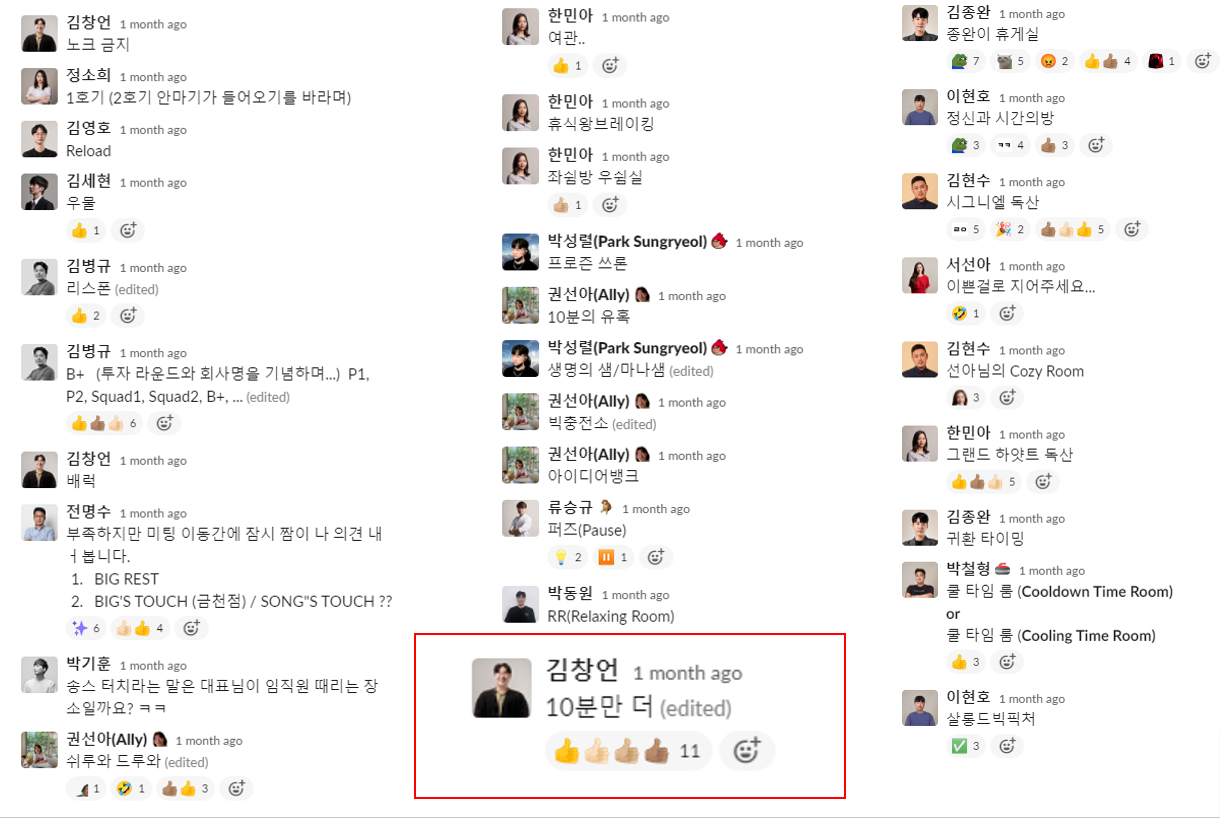Click 김창언's avatar in the highlighted message

[x=501, y=688]
